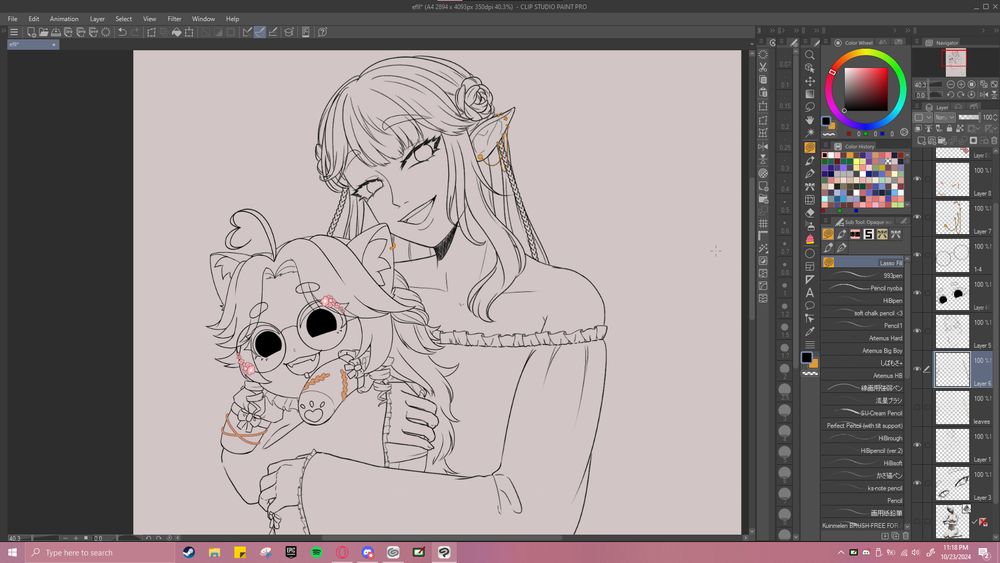Select the Zoom magnifier tool
The image size is (1000, 563).
click(809, 55)
